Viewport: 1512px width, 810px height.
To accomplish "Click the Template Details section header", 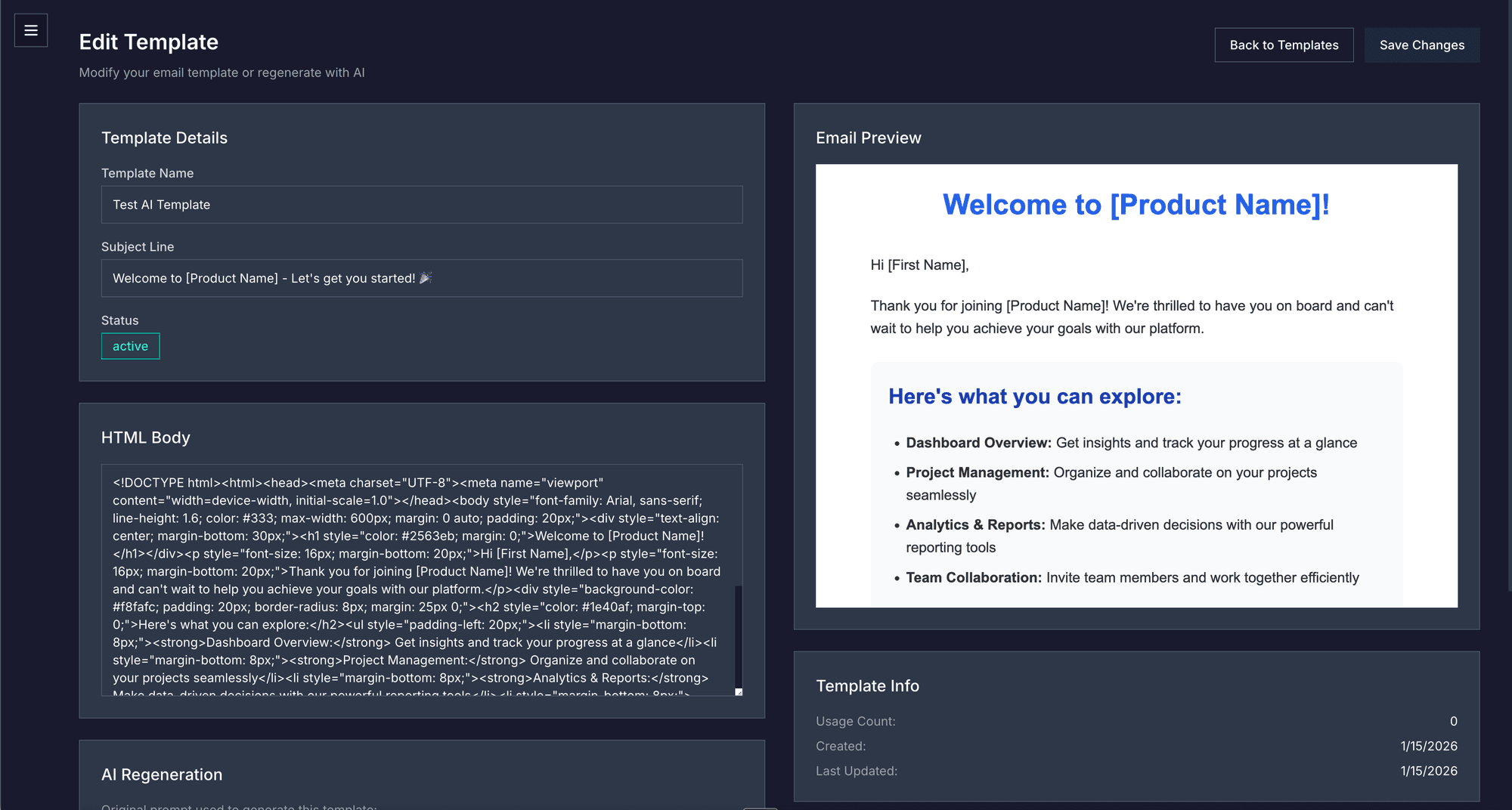I will 164,138.
